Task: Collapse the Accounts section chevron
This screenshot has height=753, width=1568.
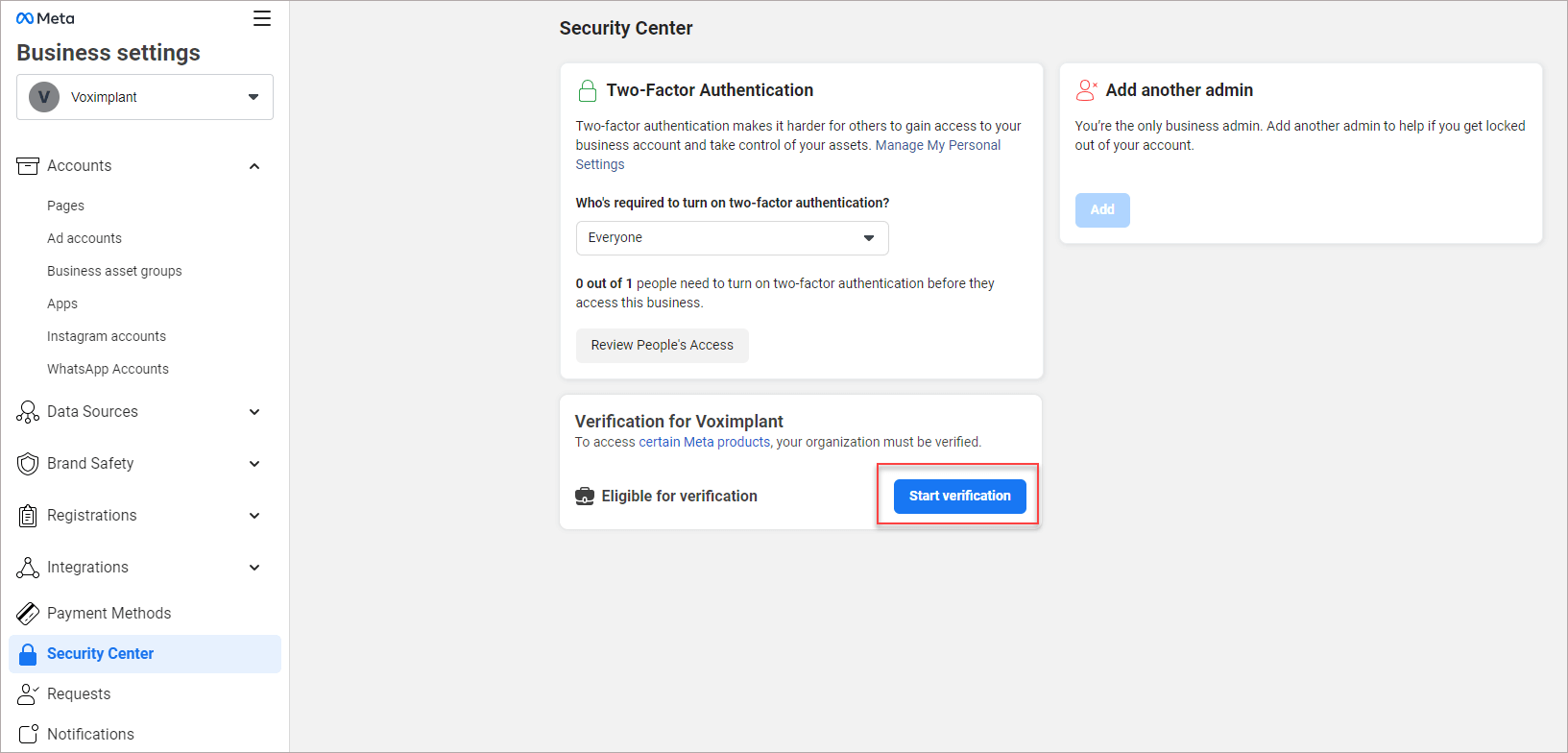Action: [x=254, y=166]
